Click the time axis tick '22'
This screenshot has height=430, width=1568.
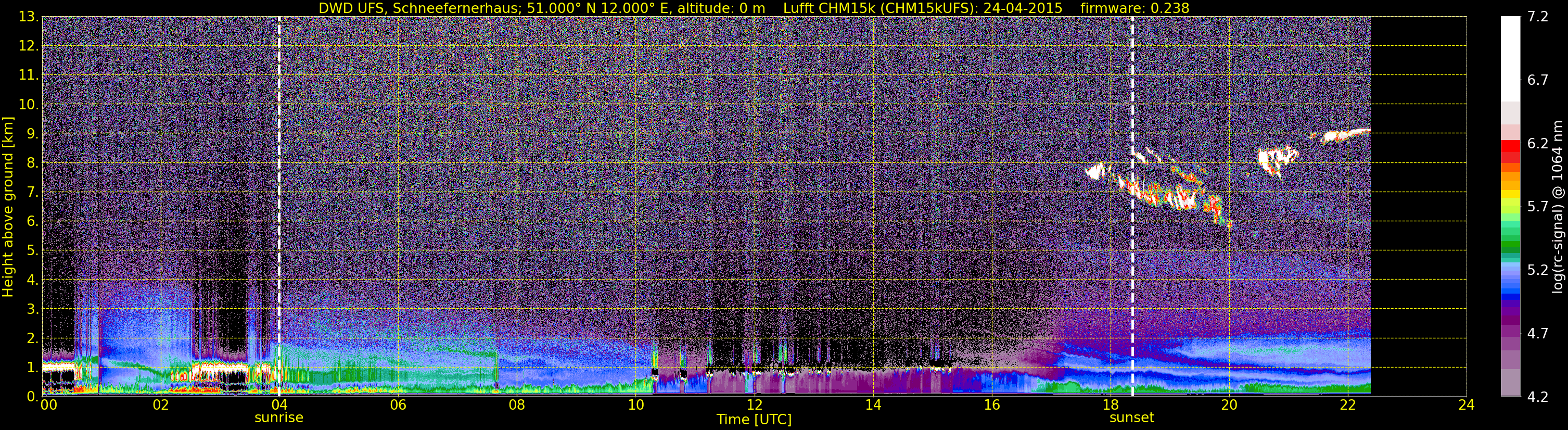point(1348,406)
